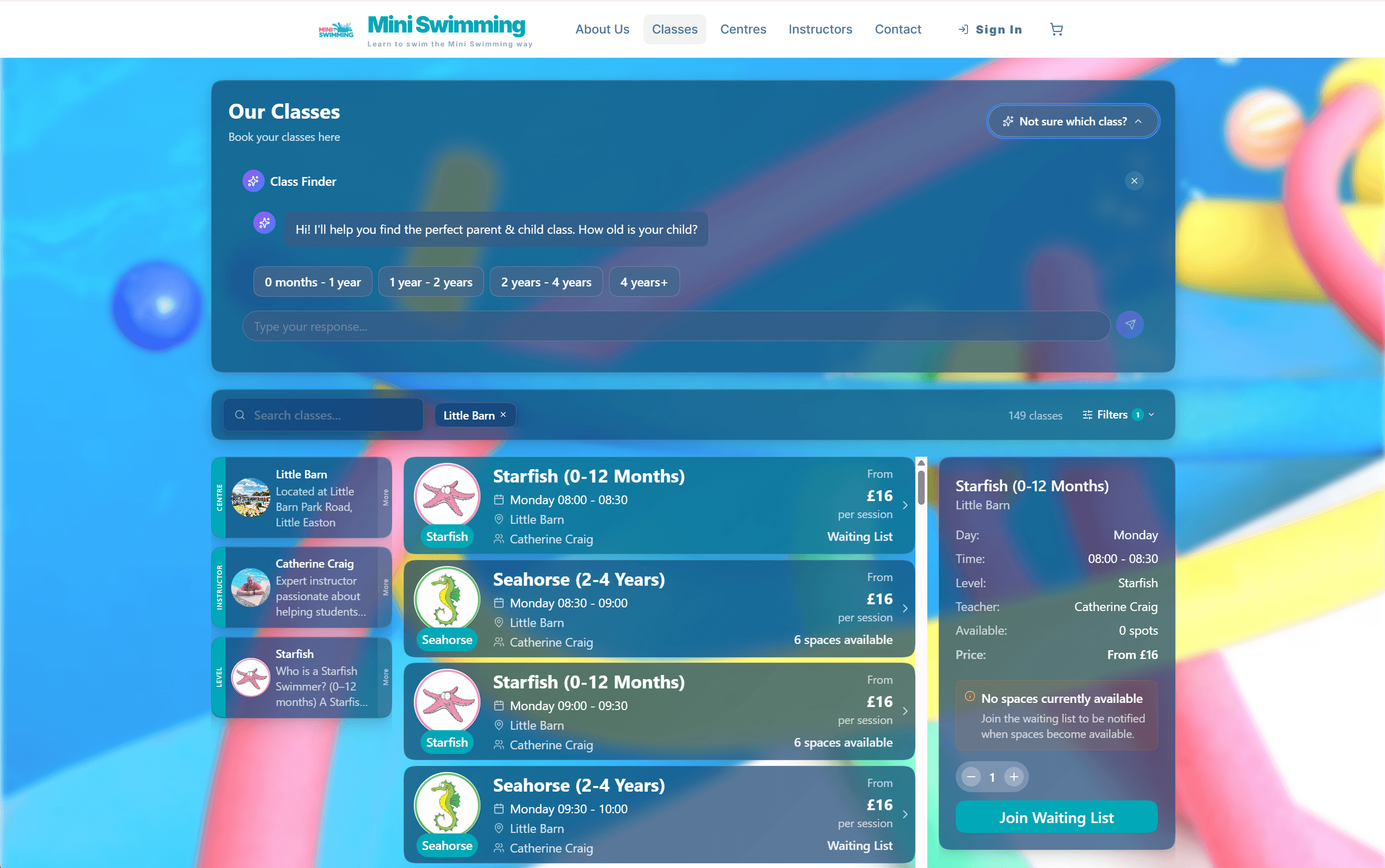
Task: Click in the Type your response field
Action: [675, 326]
